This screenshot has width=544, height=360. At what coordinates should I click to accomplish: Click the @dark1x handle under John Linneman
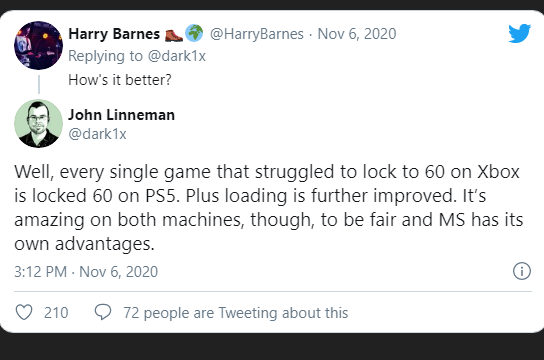(x=97, y=134)
